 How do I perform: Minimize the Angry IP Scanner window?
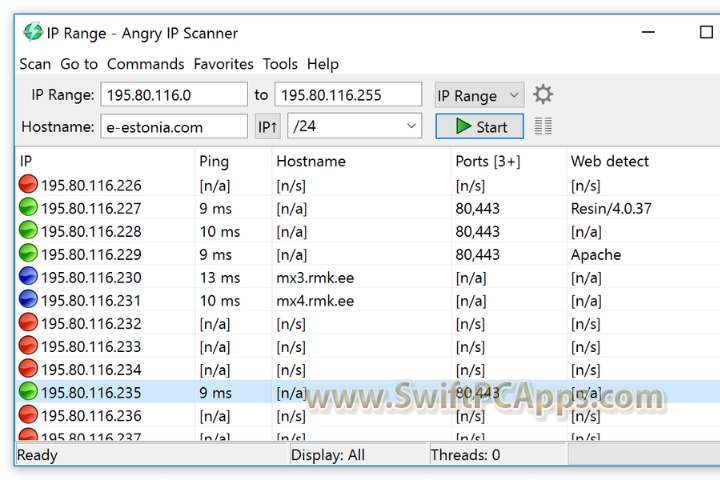click(648, 32)
